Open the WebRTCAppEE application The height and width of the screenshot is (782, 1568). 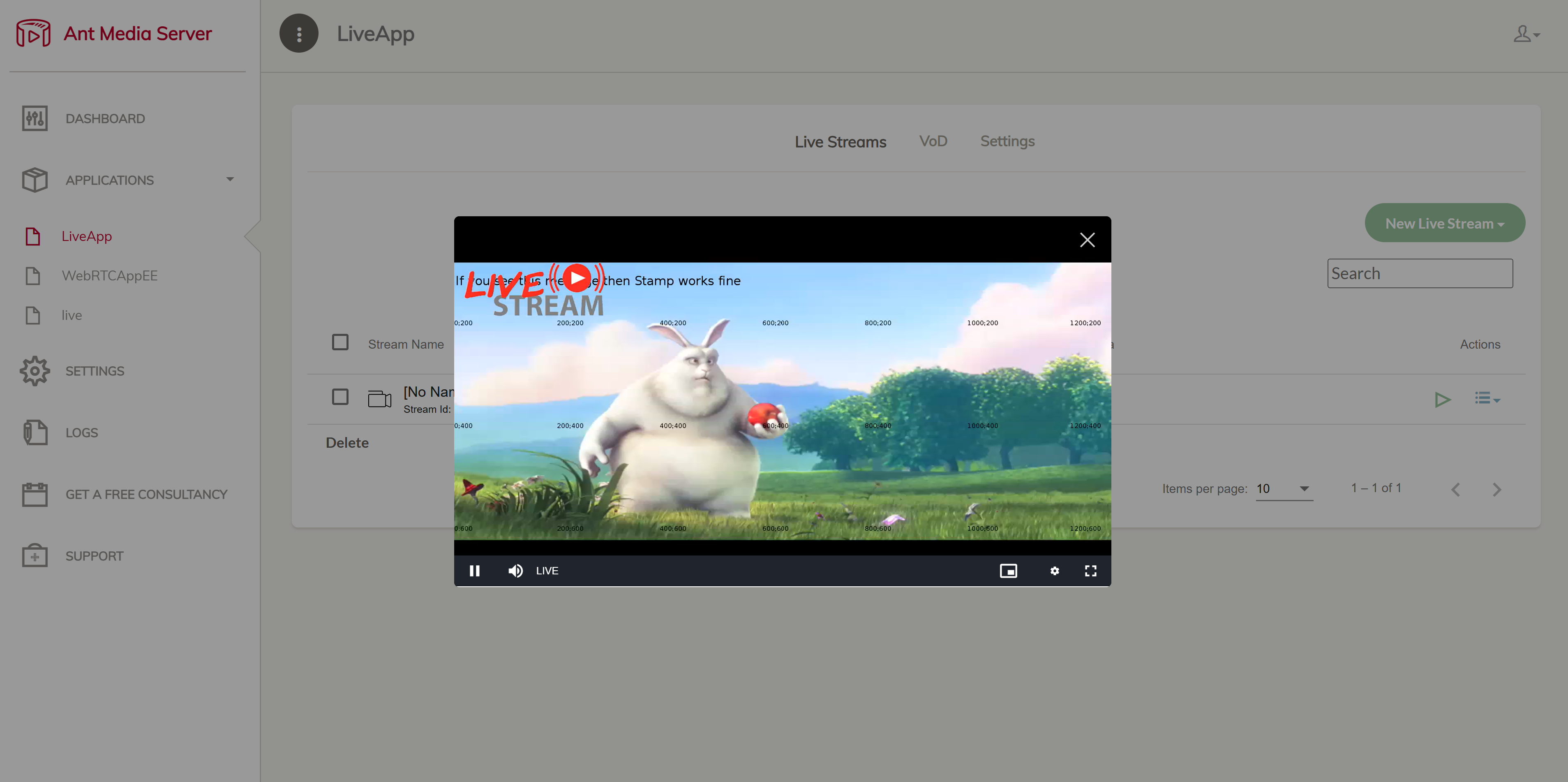(x=110, y=276)
